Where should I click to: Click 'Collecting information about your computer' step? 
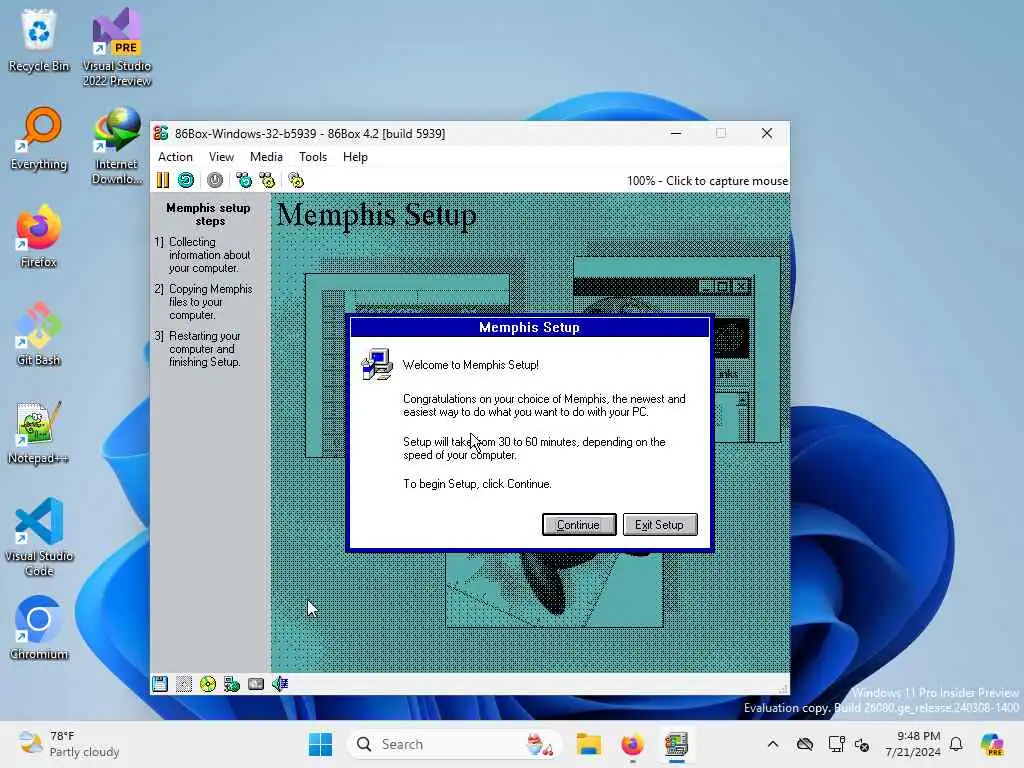coord(209,255)
